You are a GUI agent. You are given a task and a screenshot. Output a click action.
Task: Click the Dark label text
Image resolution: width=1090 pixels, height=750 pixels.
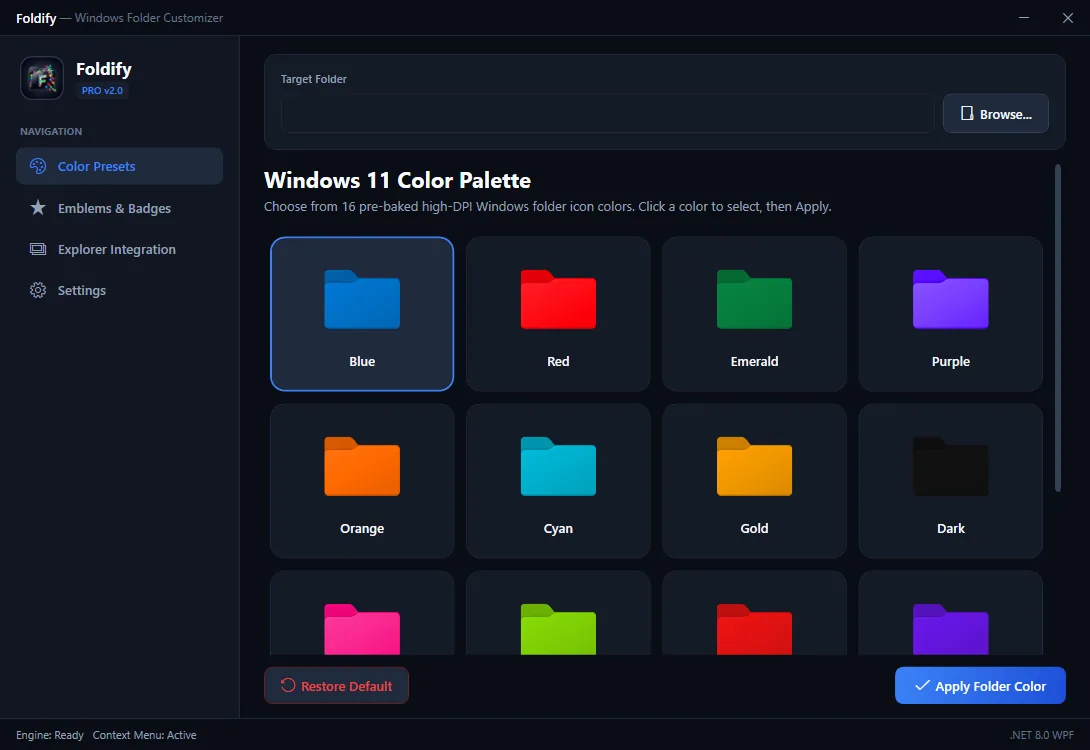pyautogui.click(x=950, y=528)
